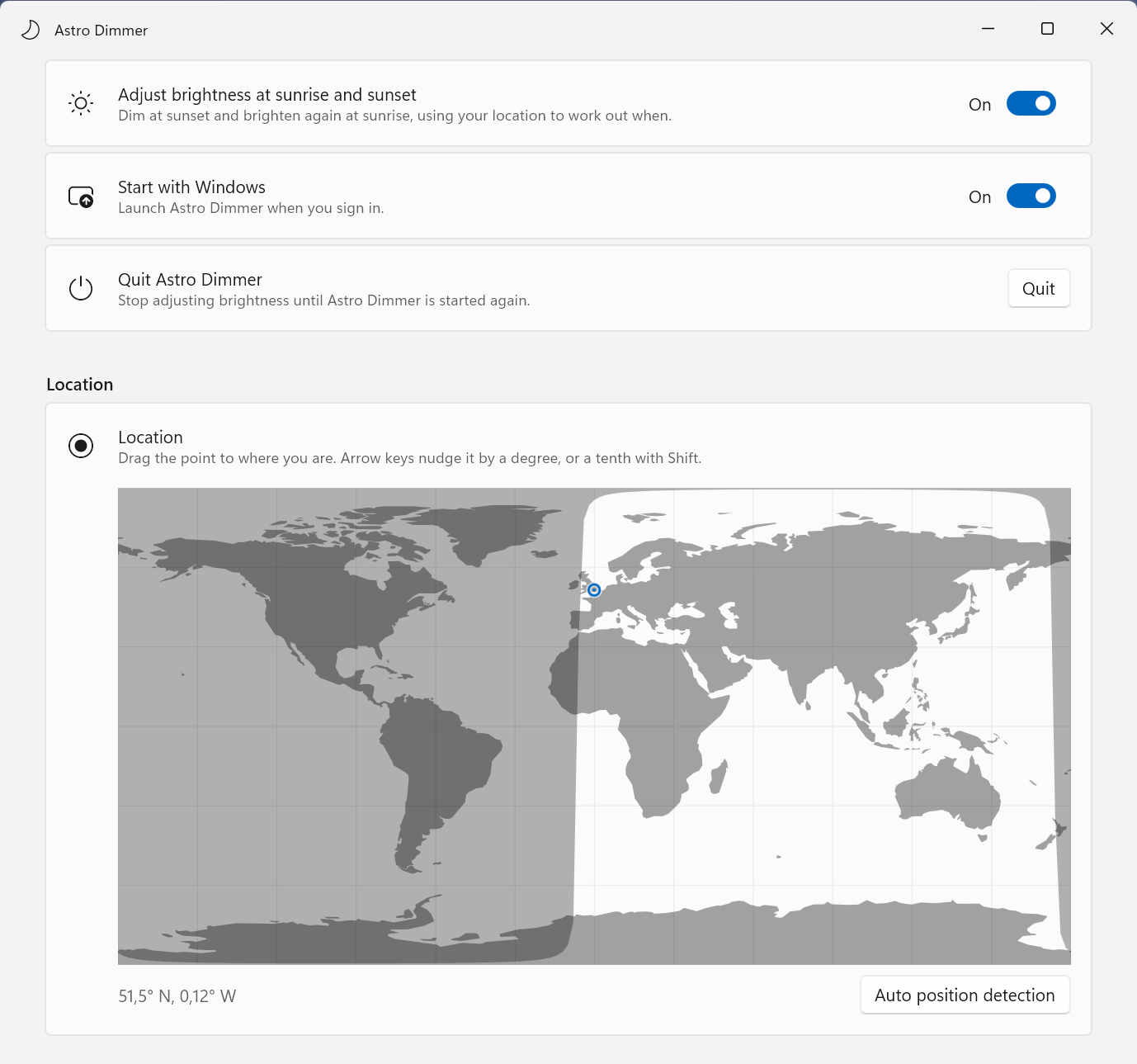Click the Location target icon

81,447
